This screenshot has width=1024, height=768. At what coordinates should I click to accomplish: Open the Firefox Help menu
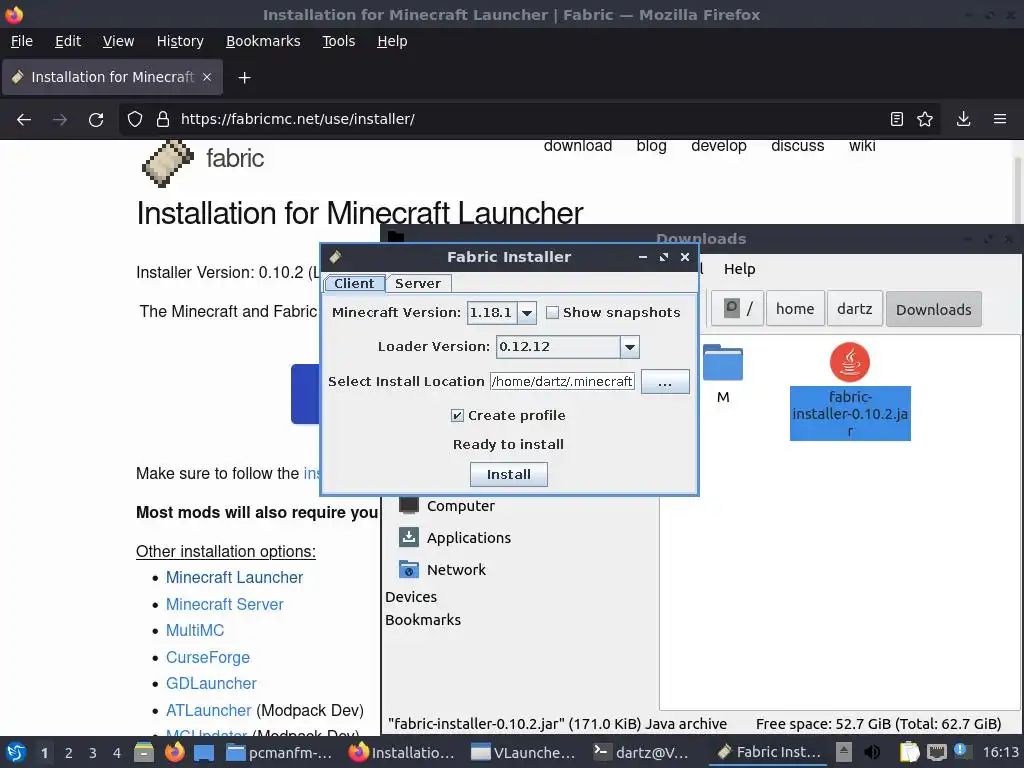pyautogui.click(x=392, y=41)
